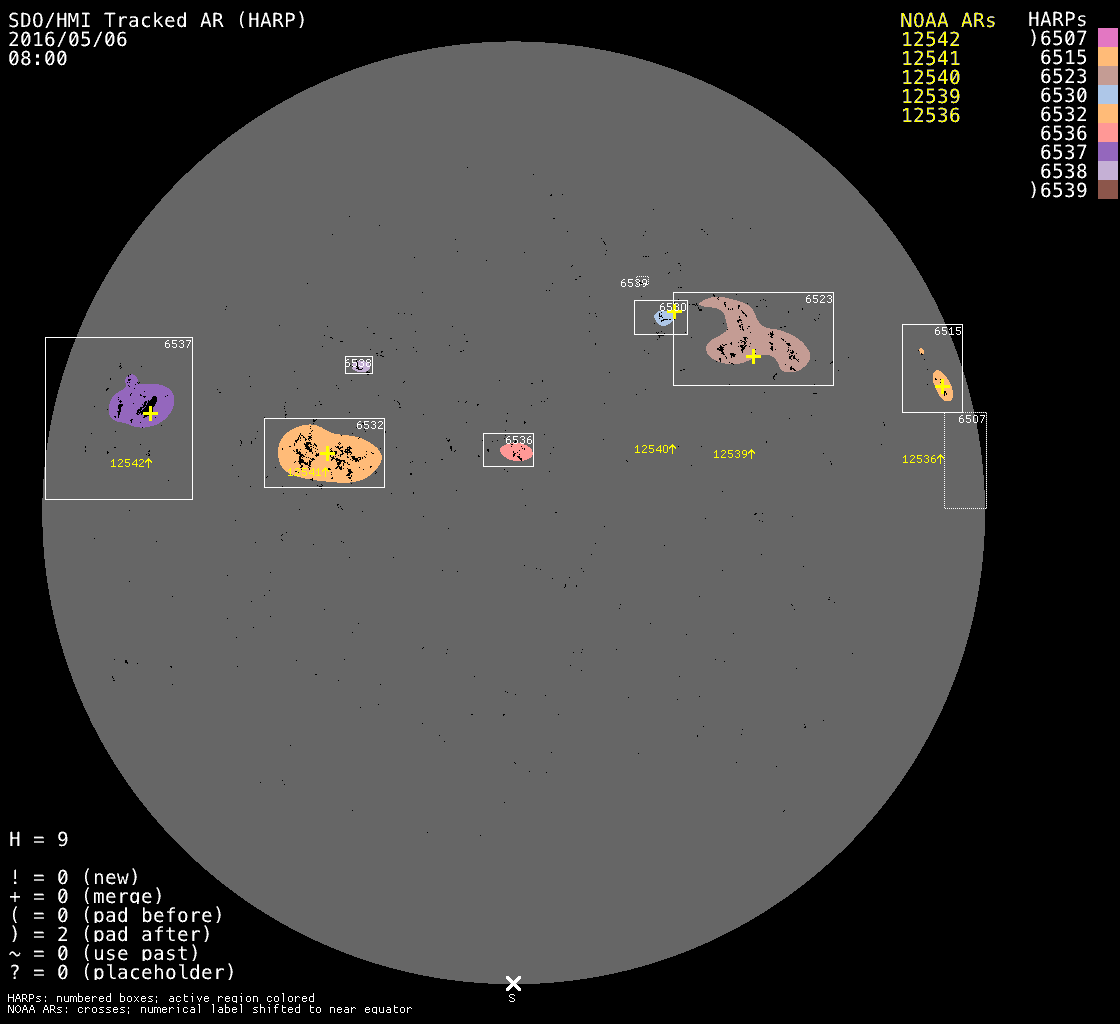Click the yellow cross in HARP box 6515
The width and height of the screenshot is (1120, 1024).
pyautogui.click(x=941, y=384)
